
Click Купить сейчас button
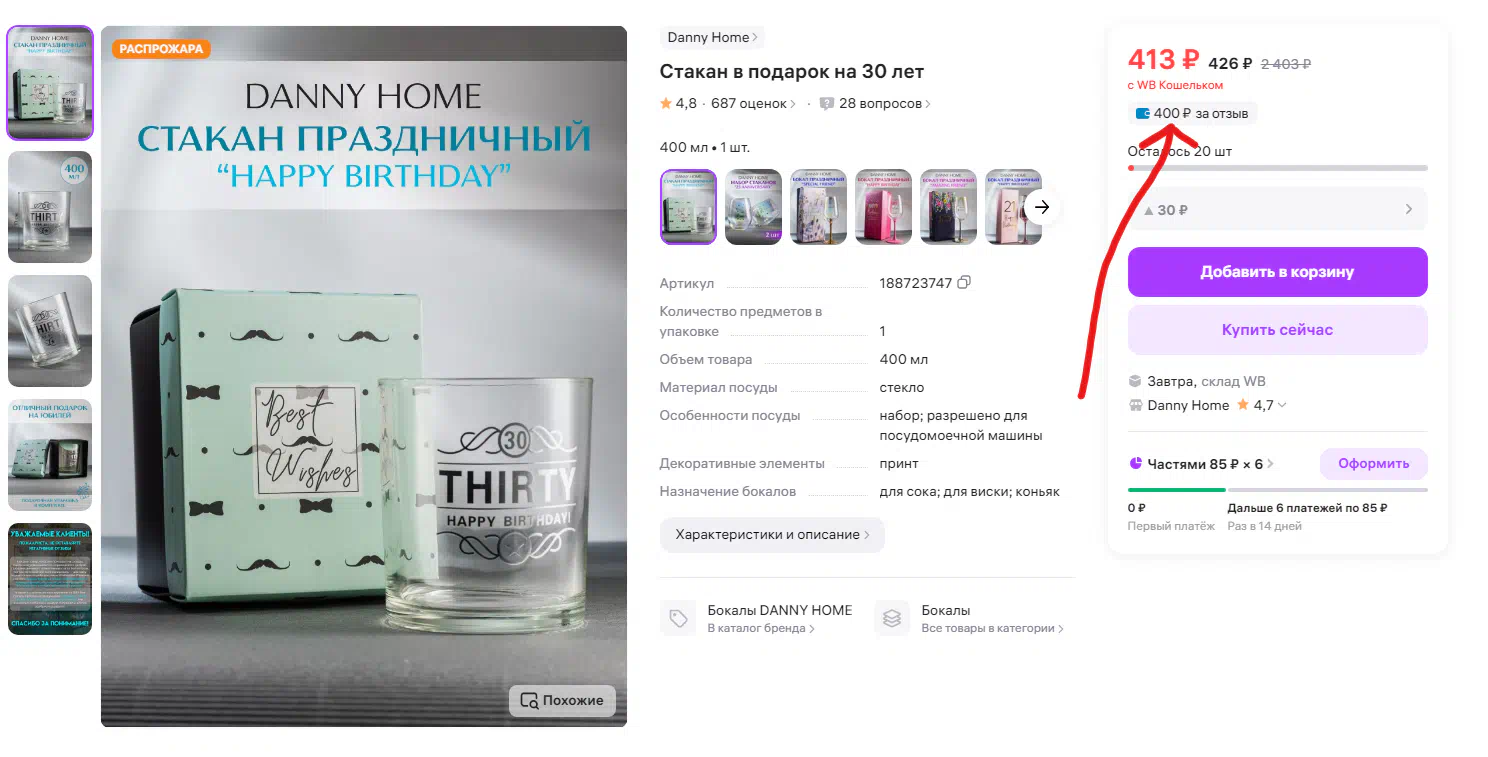pyautogui.click(x=1278, y=330)
